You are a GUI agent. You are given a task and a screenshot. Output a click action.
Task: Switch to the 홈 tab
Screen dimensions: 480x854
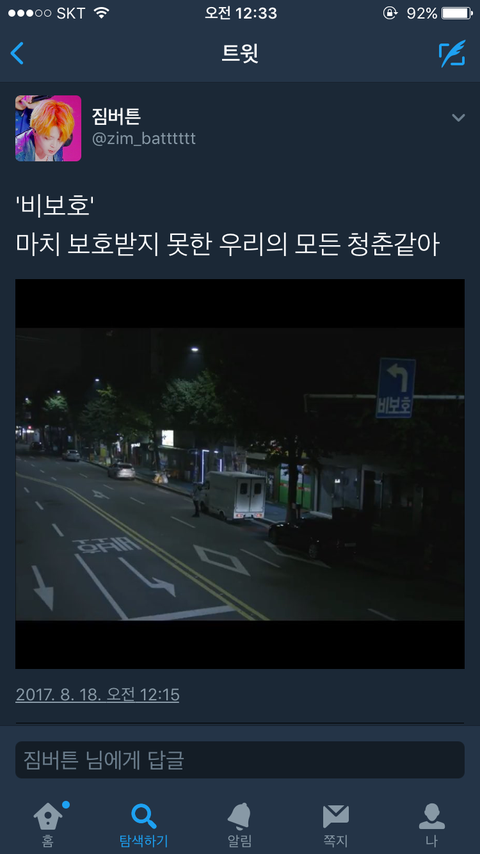pyautogui.click(x=48, y=825)
